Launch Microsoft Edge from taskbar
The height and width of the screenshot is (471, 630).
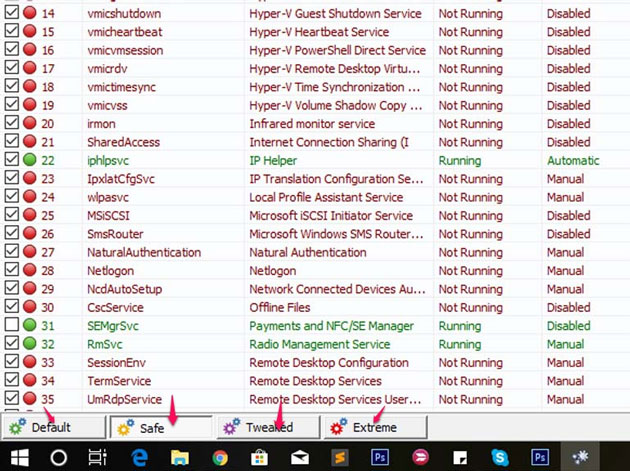[139, 457]
